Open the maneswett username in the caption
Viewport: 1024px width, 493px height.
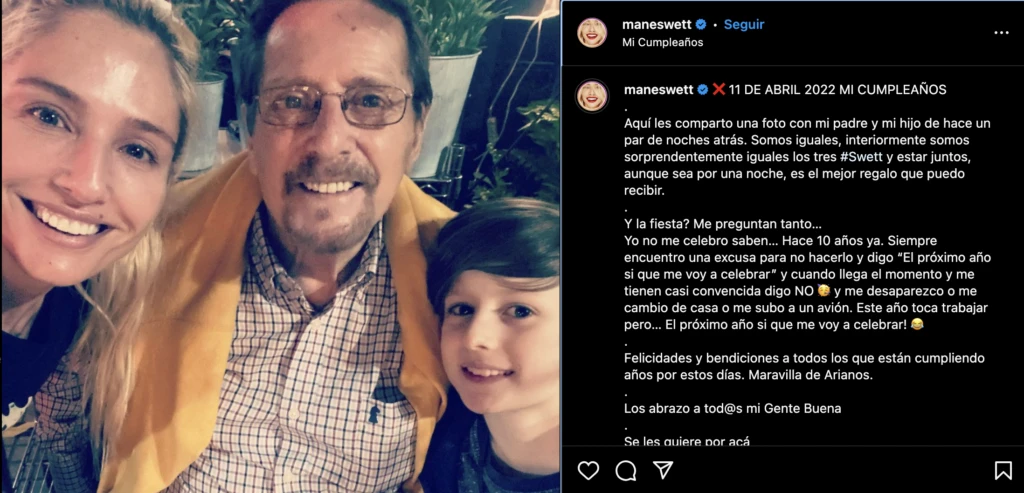pyautogui.click(x=658, y=90)
